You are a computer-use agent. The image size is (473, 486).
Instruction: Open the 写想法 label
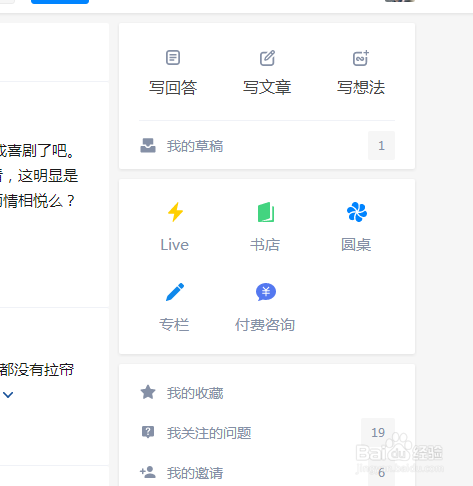tap(361, 88)
